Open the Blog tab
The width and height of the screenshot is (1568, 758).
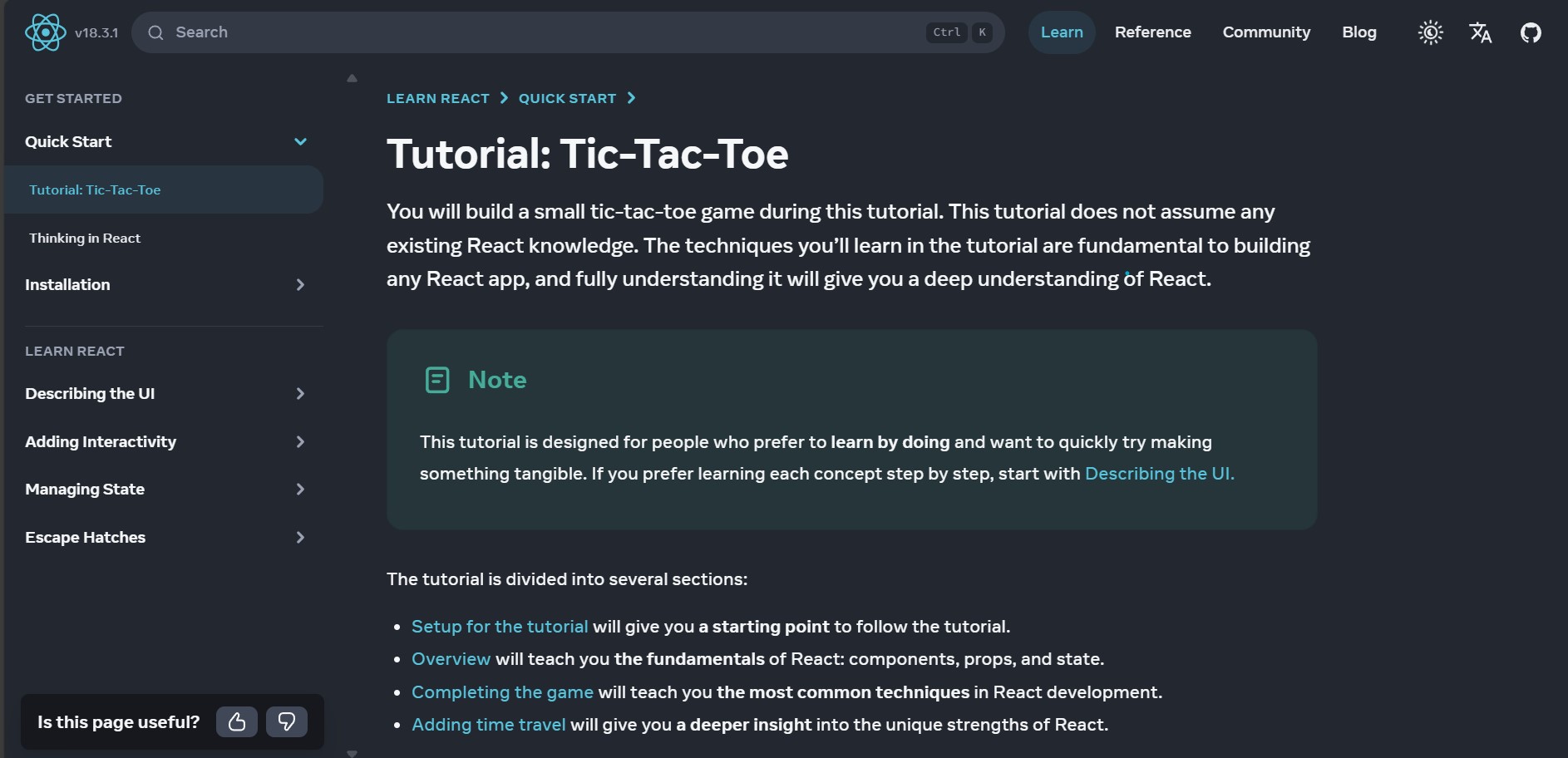coord(1359,32)
